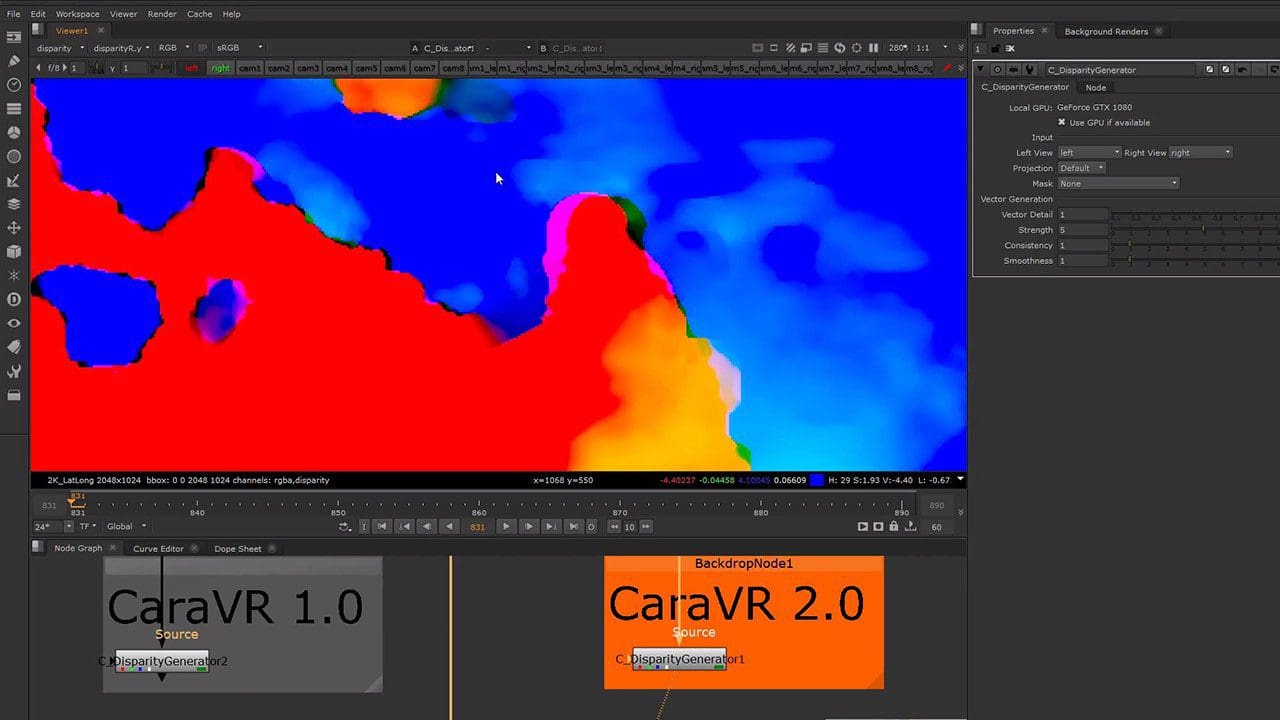1280x720 pixels.
Task: Click the viewer target ROI icon
Action: (x=856, y=48)
